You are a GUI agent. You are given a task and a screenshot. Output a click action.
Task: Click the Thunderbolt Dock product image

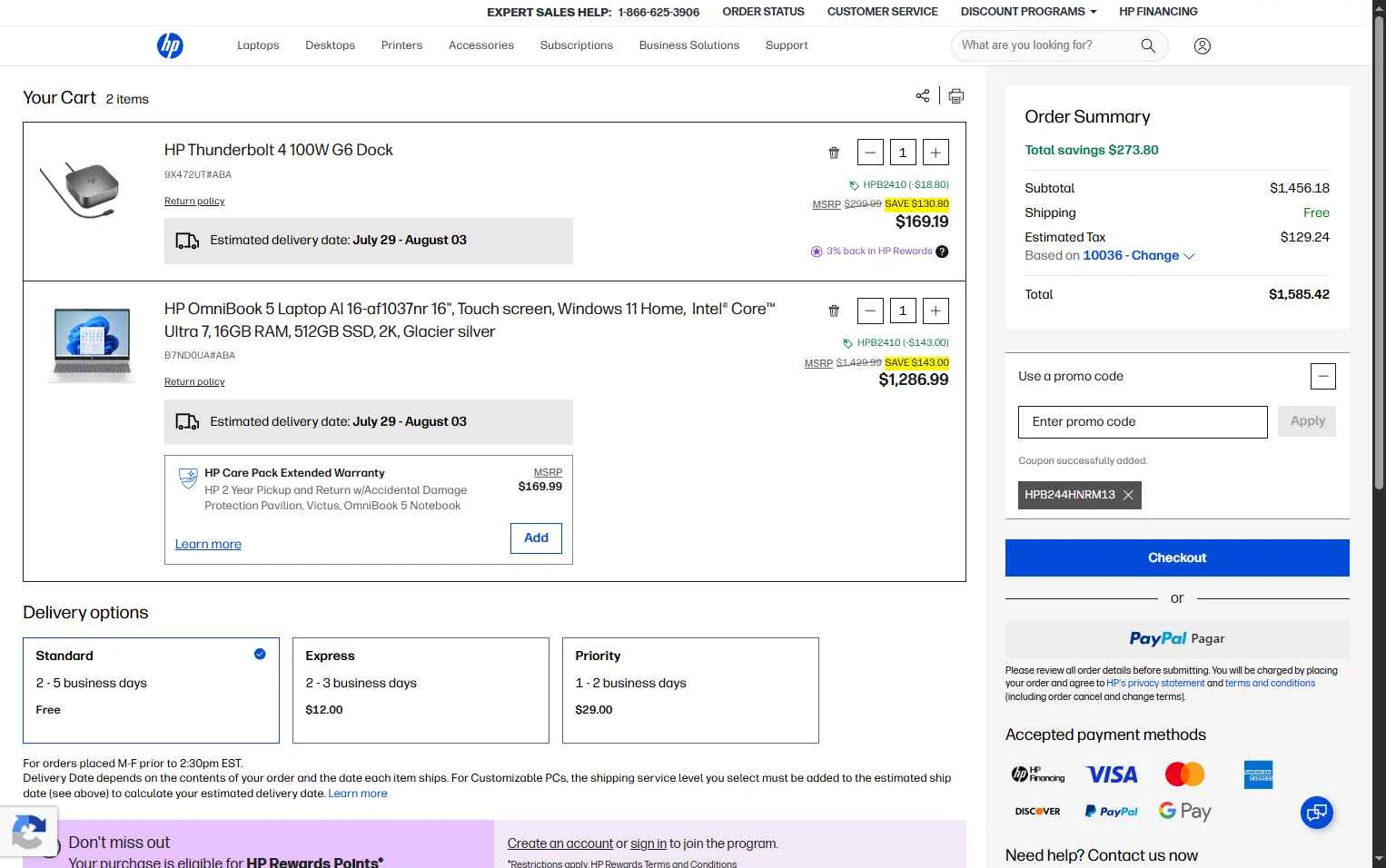[80, 189]
